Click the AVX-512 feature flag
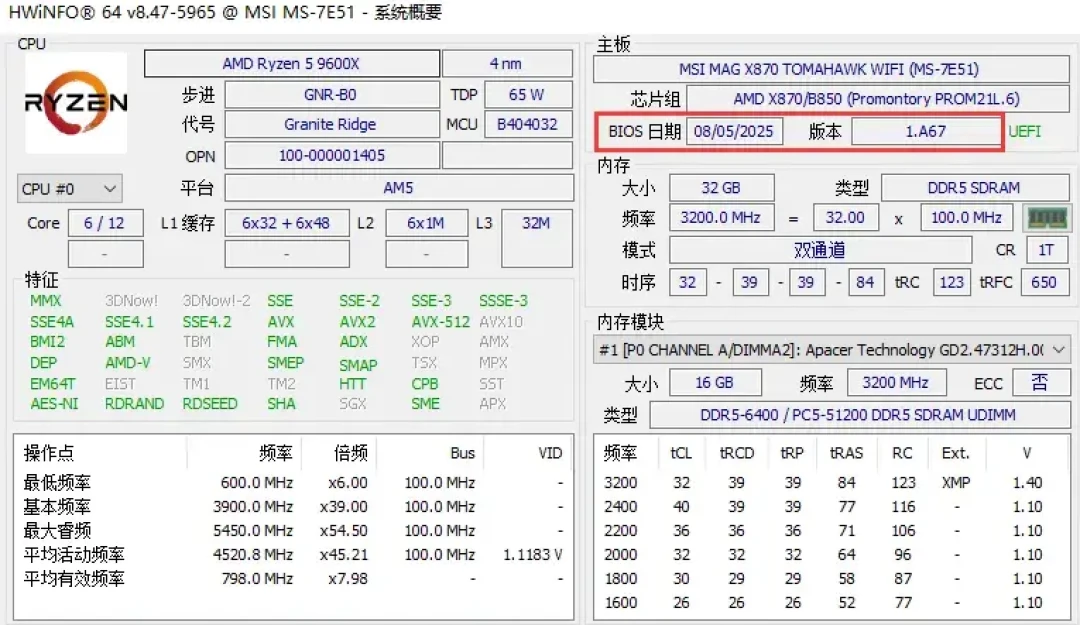This screenshot has width=1080, height=625. (x=441, y=322)
